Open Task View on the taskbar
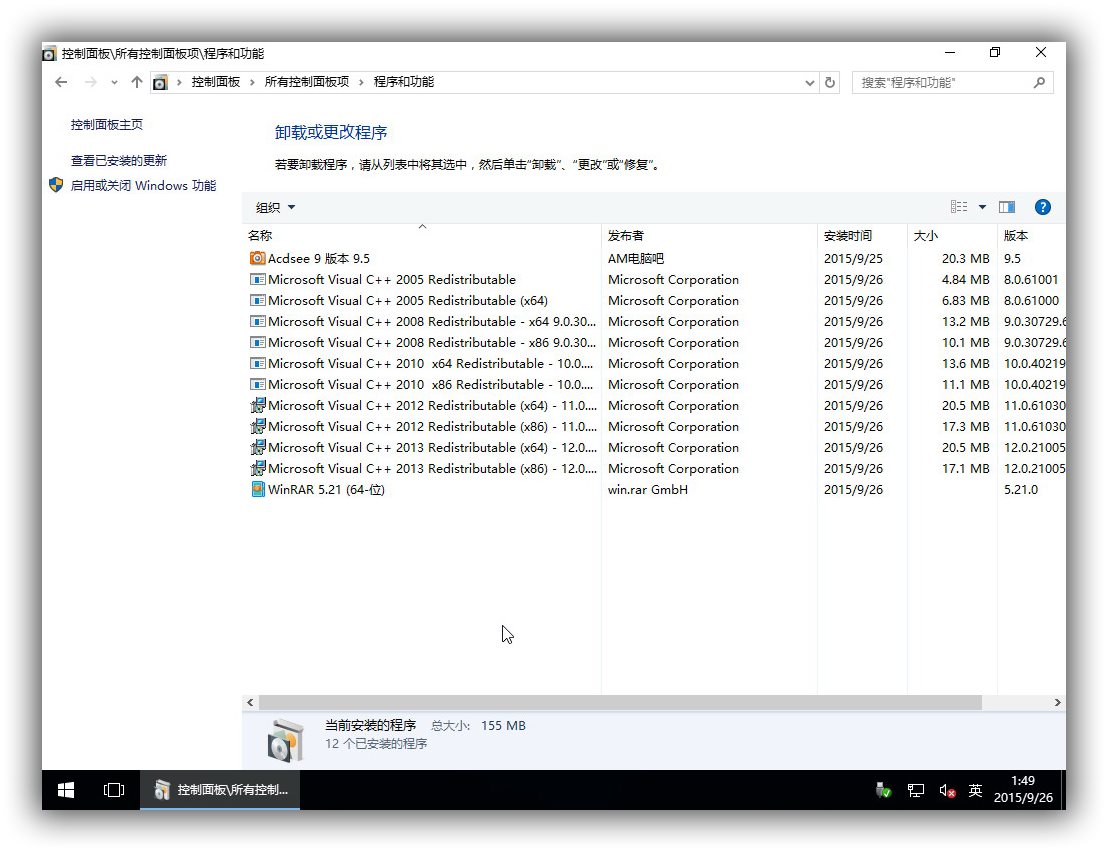Image resolution: width=1108 pixels, height=852 pixels. point(114,790)
